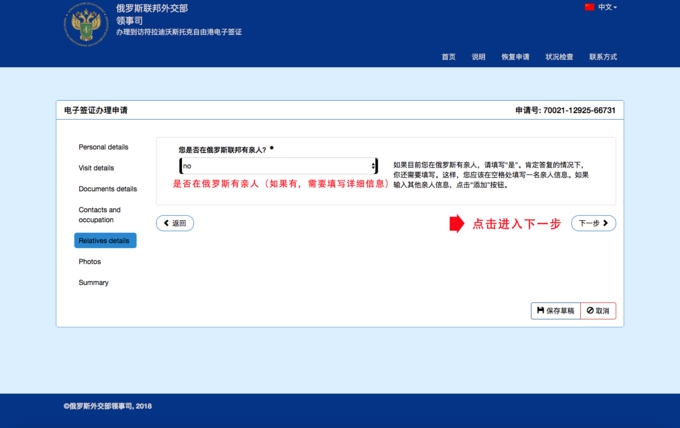This screenshot has width=680, height=428.
Task: Go to 恢复申请 restore application page
Action: (x=515, y=57)
